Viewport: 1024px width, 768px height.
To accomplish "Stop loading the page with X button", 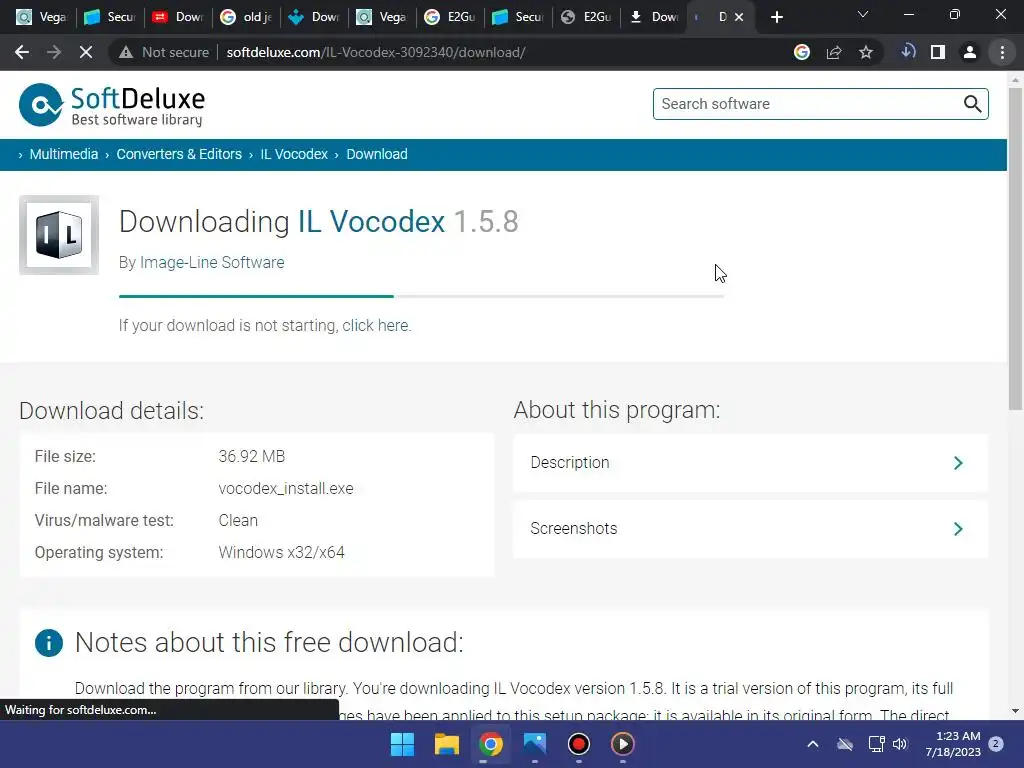I will pos(86,52).
